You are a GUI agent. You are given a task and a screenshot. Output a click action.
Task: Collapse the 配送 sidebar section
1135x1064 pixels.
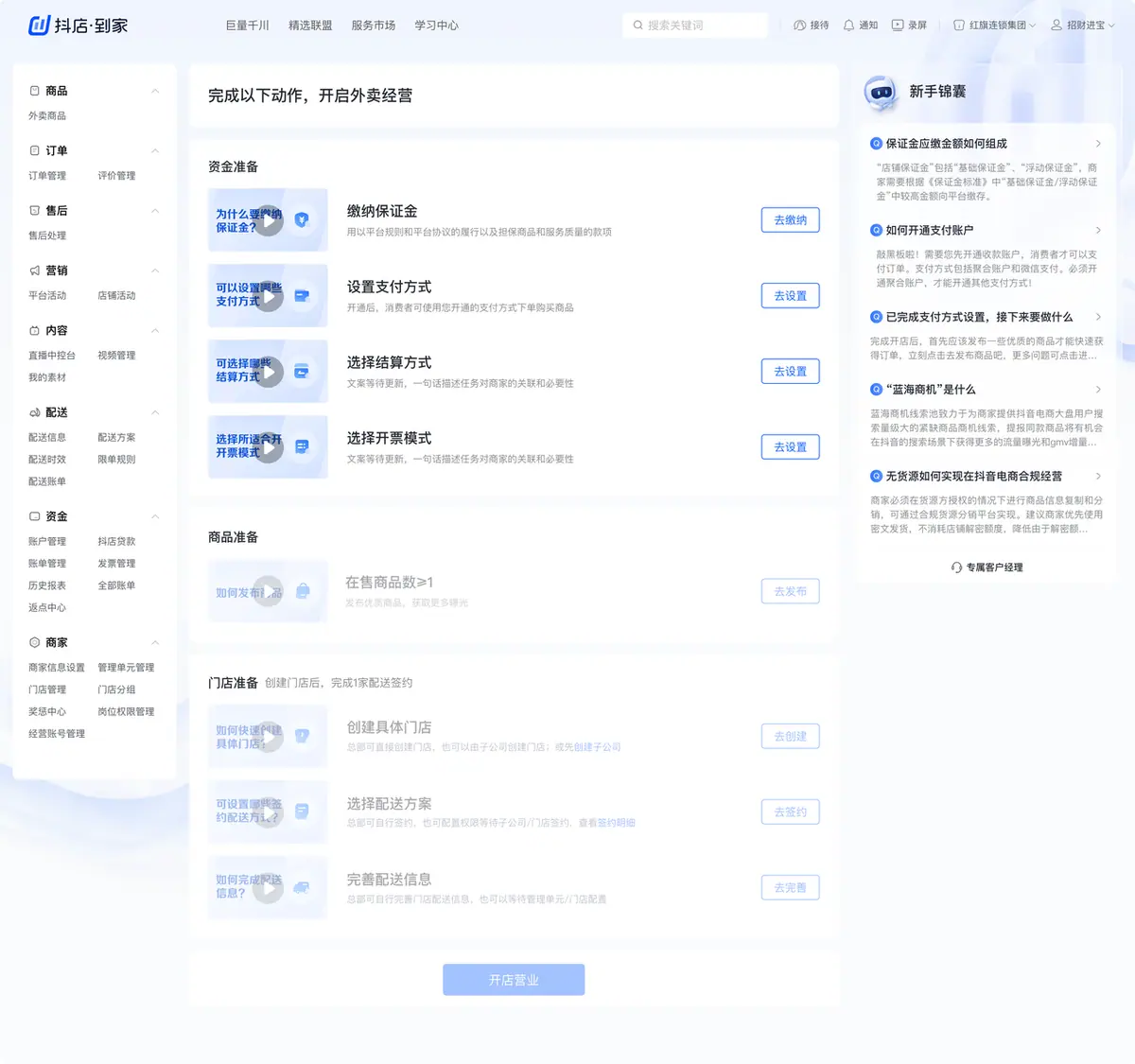[x=155, y=412]
